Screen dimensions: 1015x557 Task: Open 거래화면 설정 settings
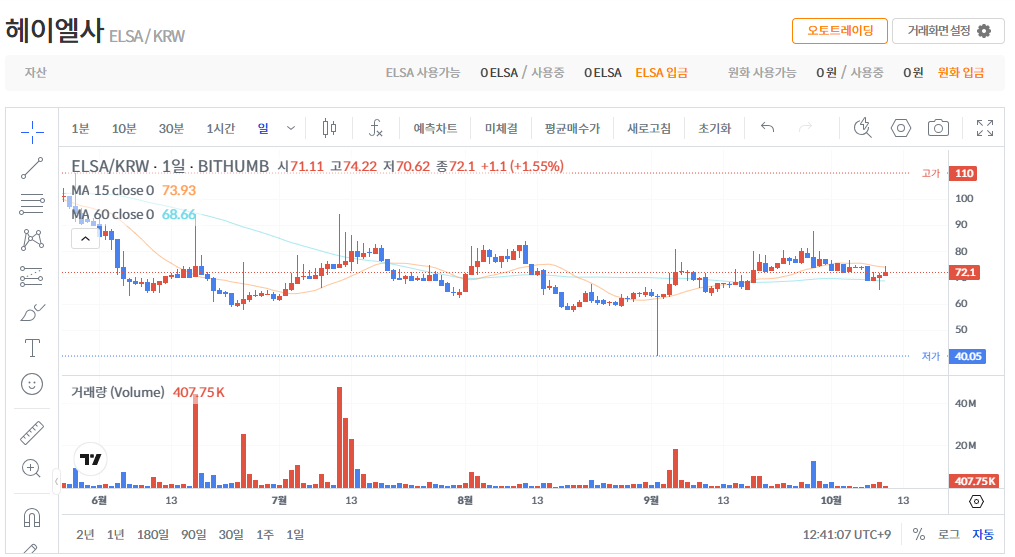[x=948, y=30]
